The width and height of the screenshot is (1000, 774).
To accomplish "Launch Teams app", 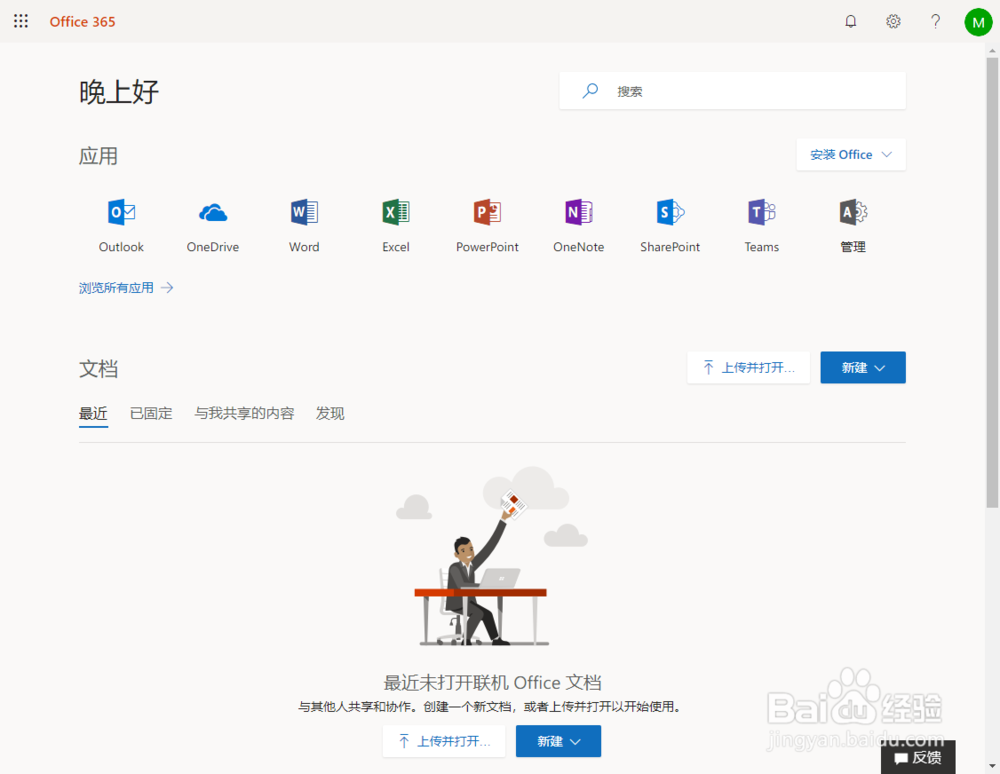I will 761,226.
